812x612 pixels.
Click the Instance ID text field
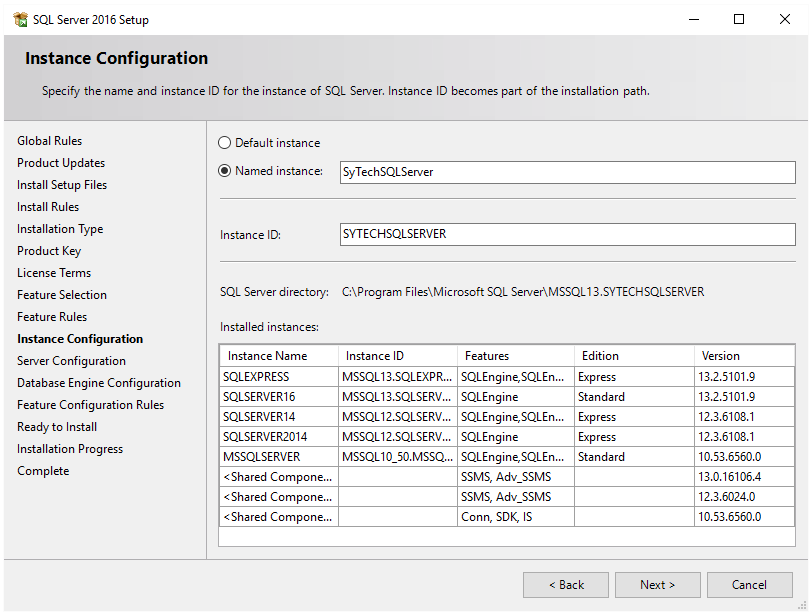click(568, 234)
